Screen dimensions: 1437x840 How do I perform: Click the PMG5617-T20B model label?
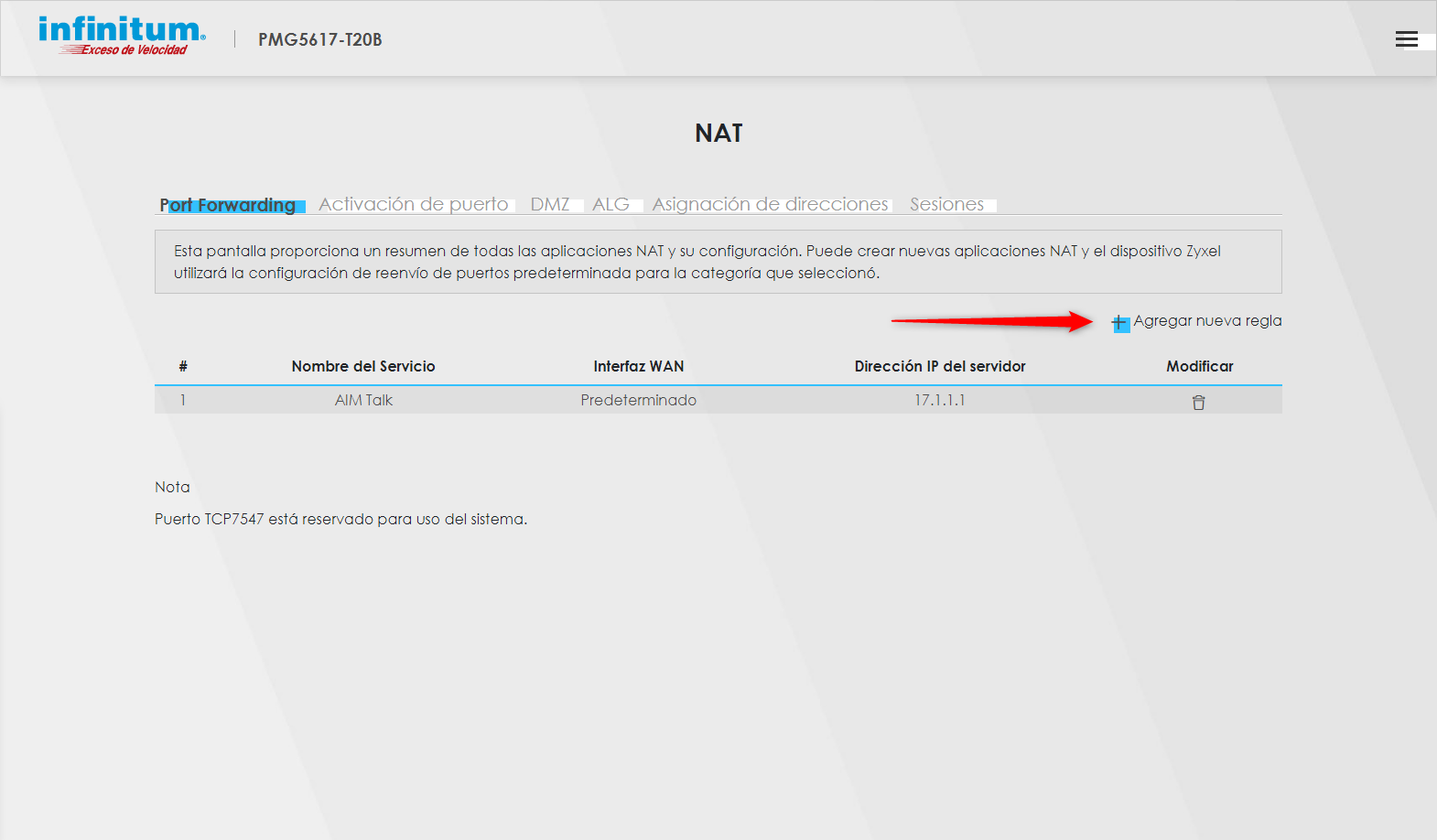click(x=319, y=39)
